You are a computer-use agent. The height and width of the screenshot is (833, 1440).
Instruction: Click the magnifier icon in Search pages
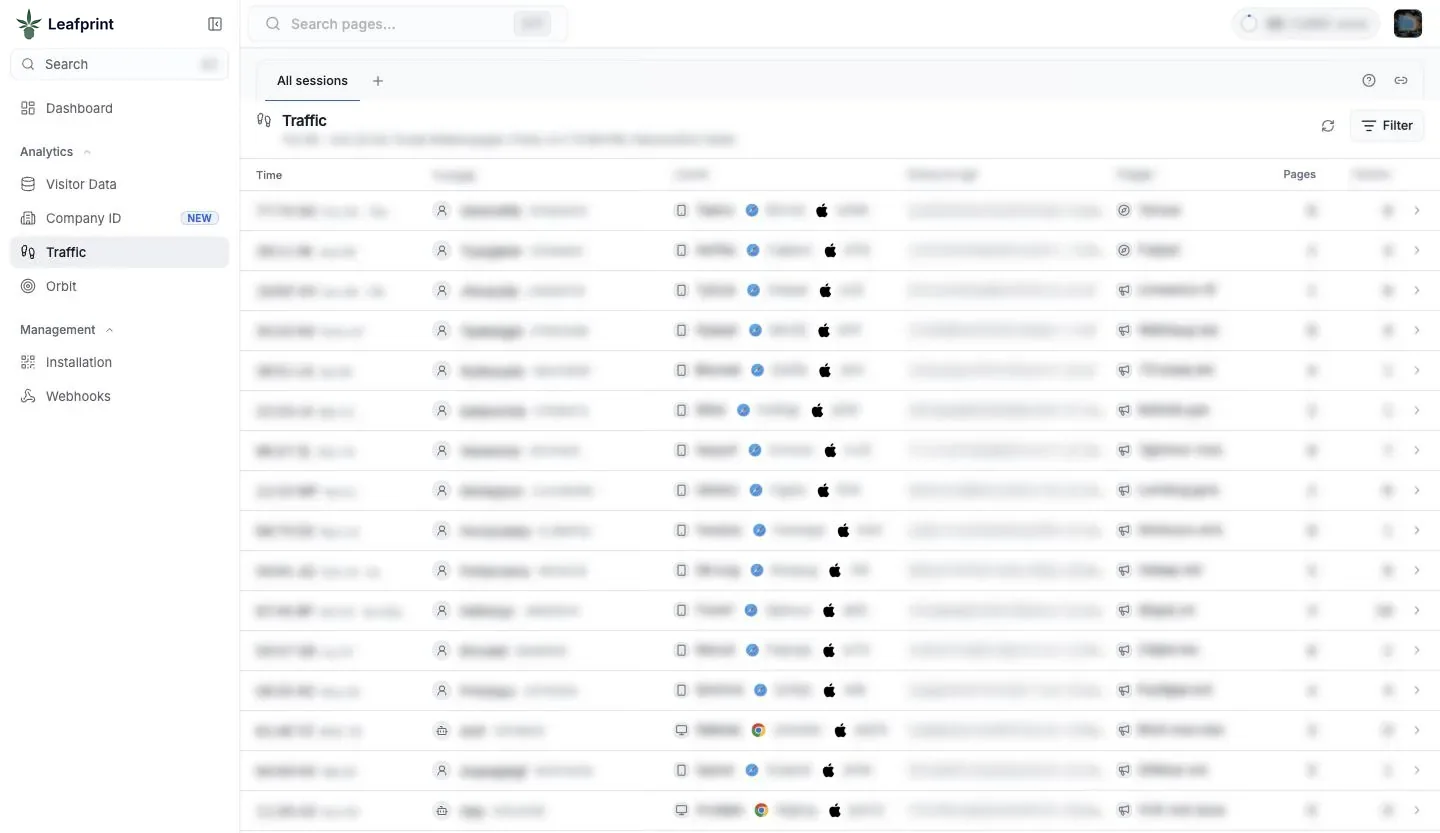272,24
